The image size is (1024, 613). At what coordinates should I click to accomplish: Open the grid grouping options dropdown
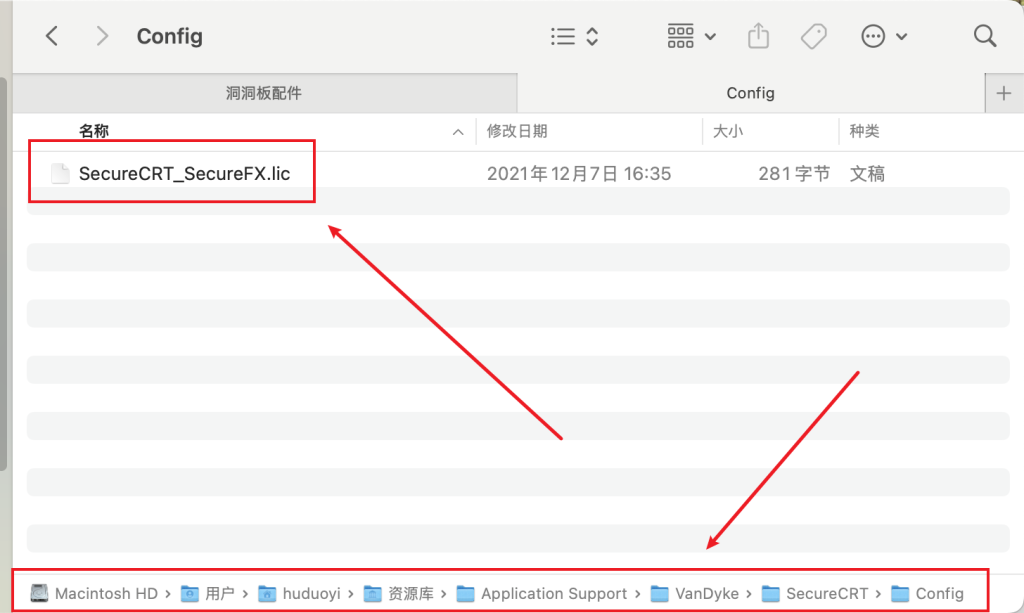692,37
